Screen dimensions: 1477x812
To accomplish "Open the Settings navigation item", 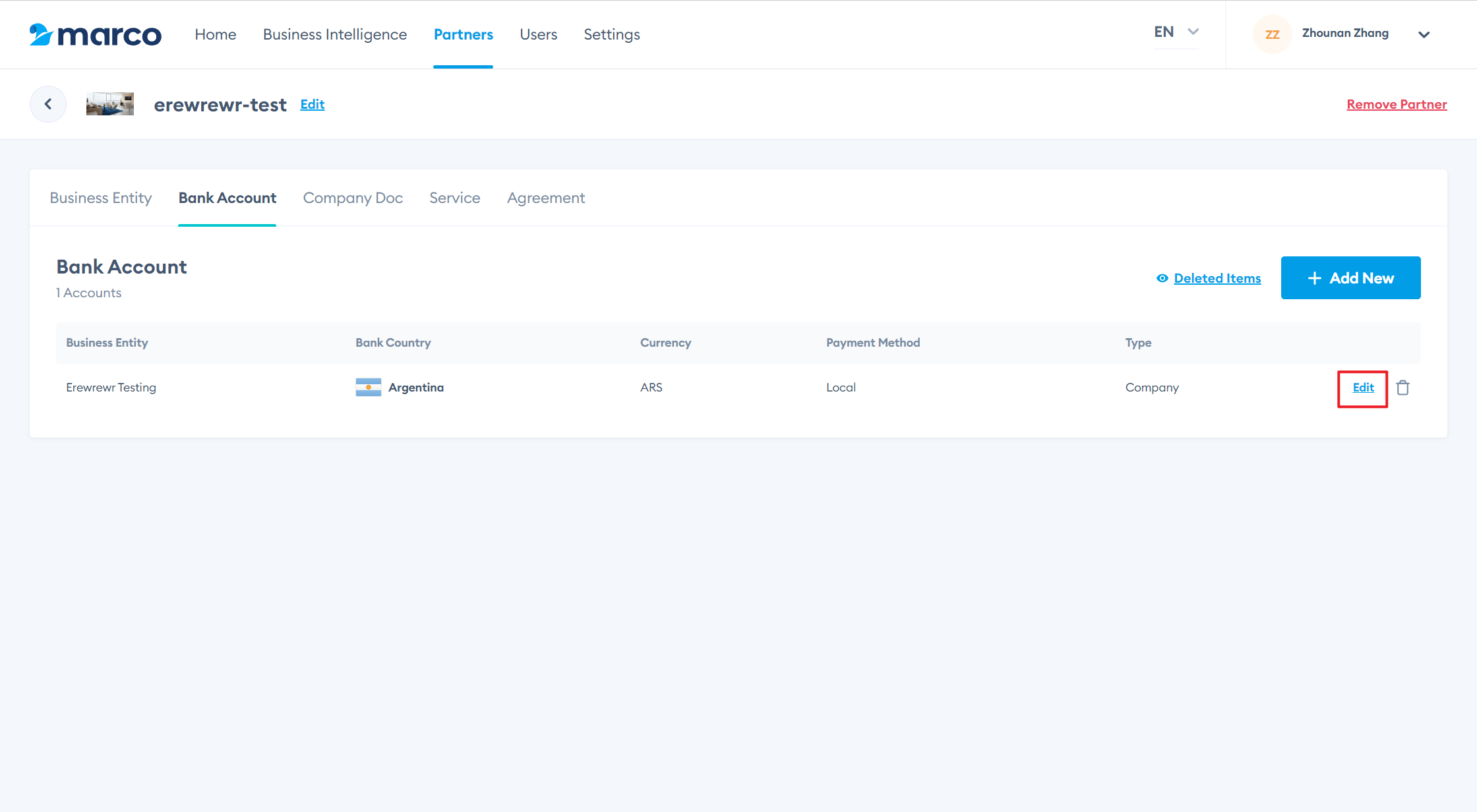I will point(611,34).
